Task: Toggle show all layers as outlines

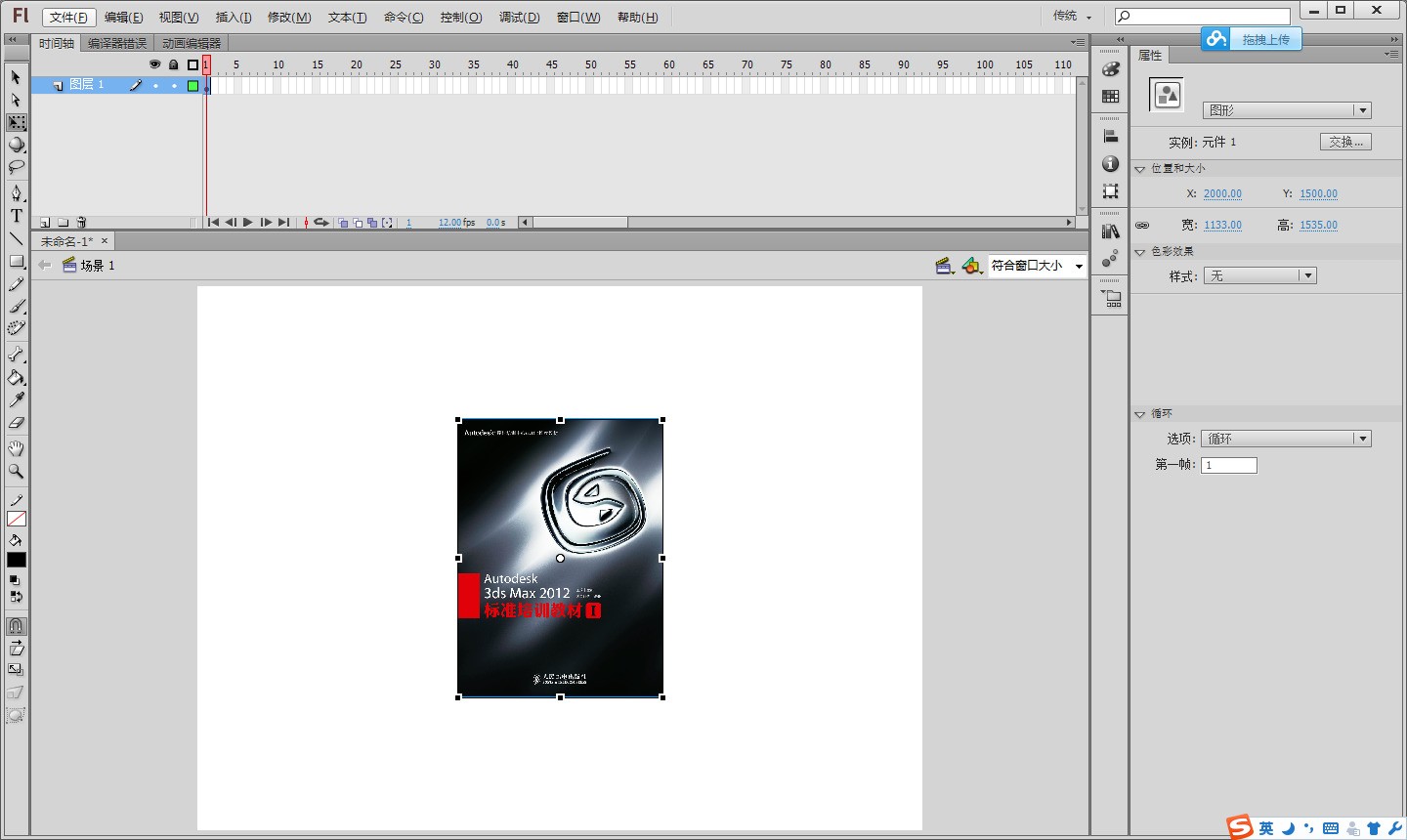Action: pyautogui.click(x=192, y=64)
